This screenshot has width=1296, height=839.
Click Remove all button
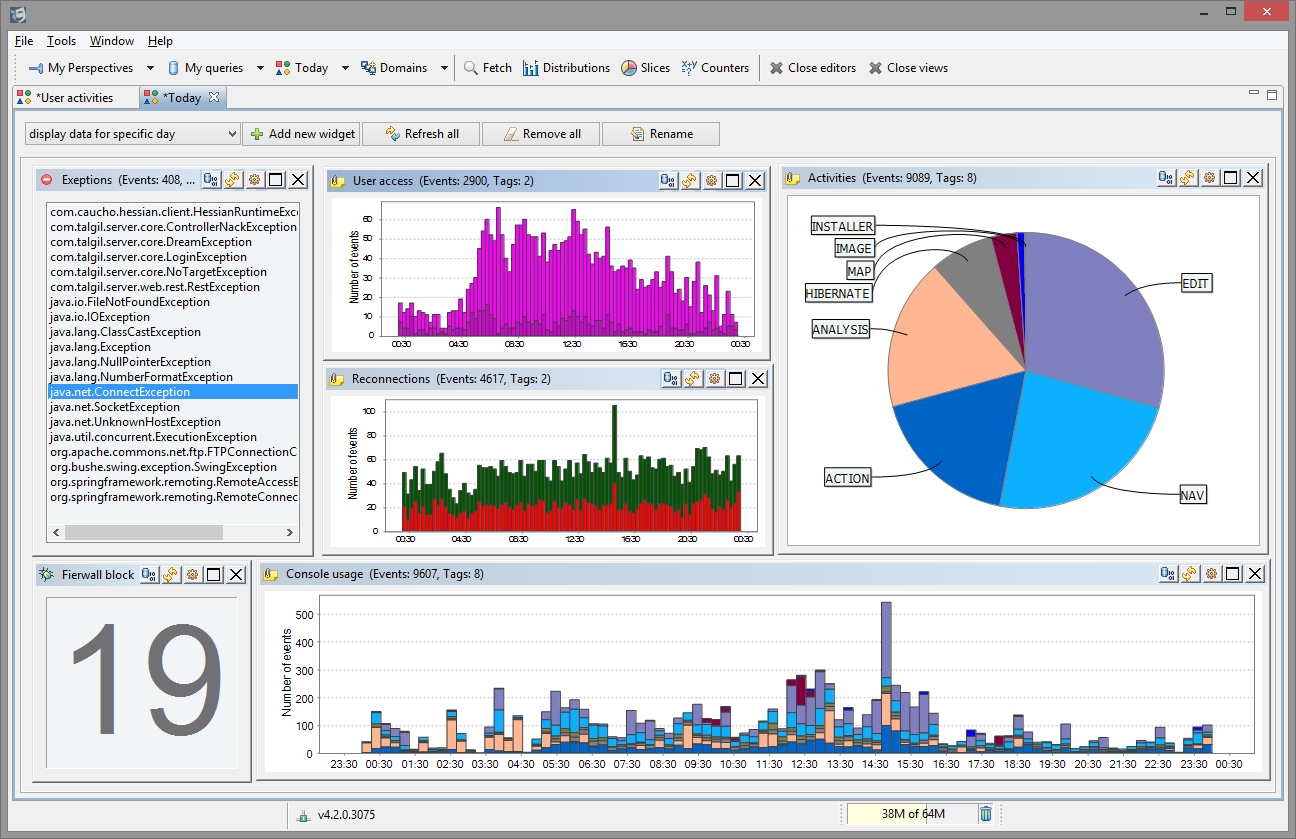click(x=541, y=134)
